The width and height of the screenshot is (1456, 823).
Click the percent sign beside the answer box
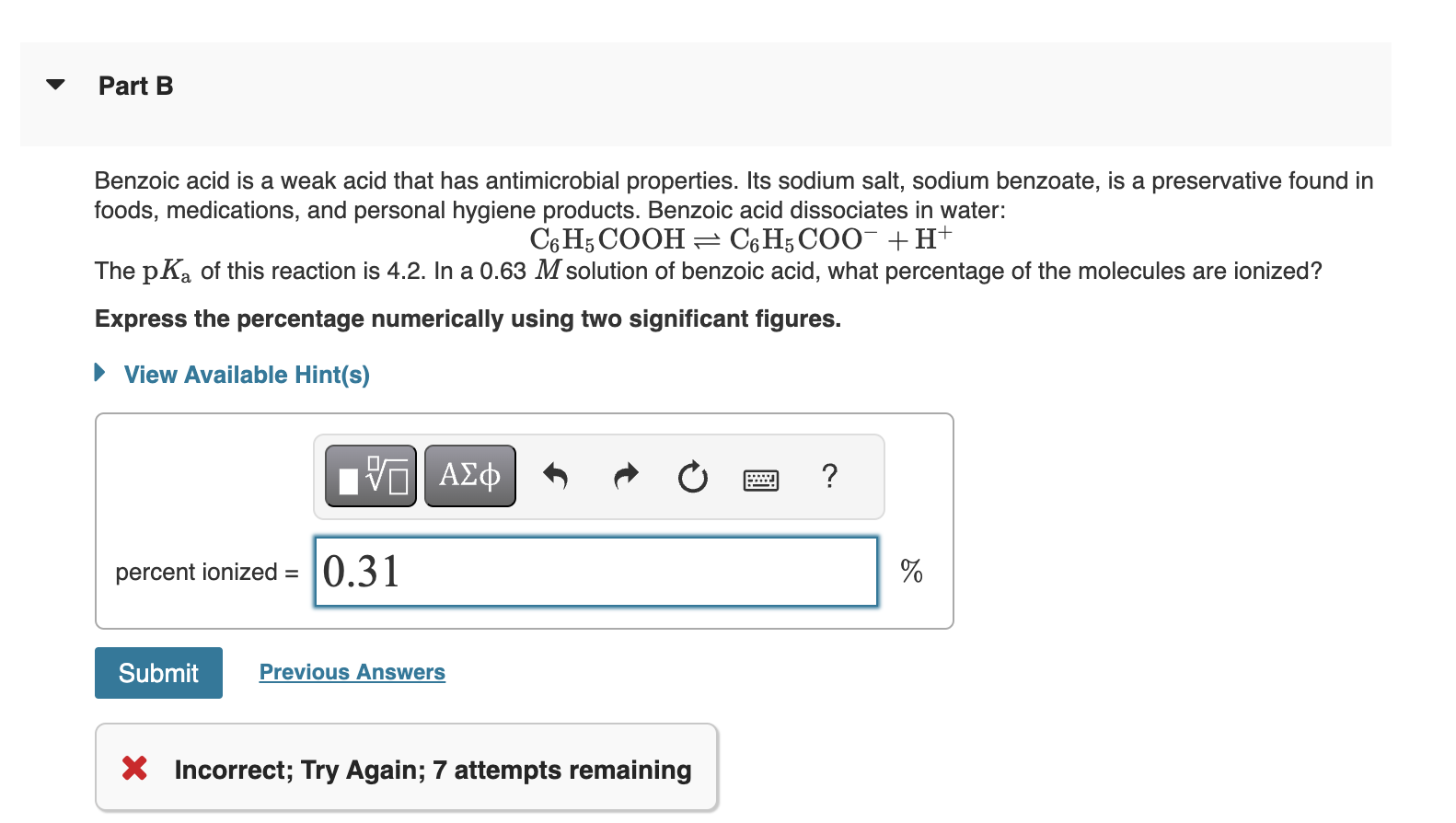click(912, 571)
